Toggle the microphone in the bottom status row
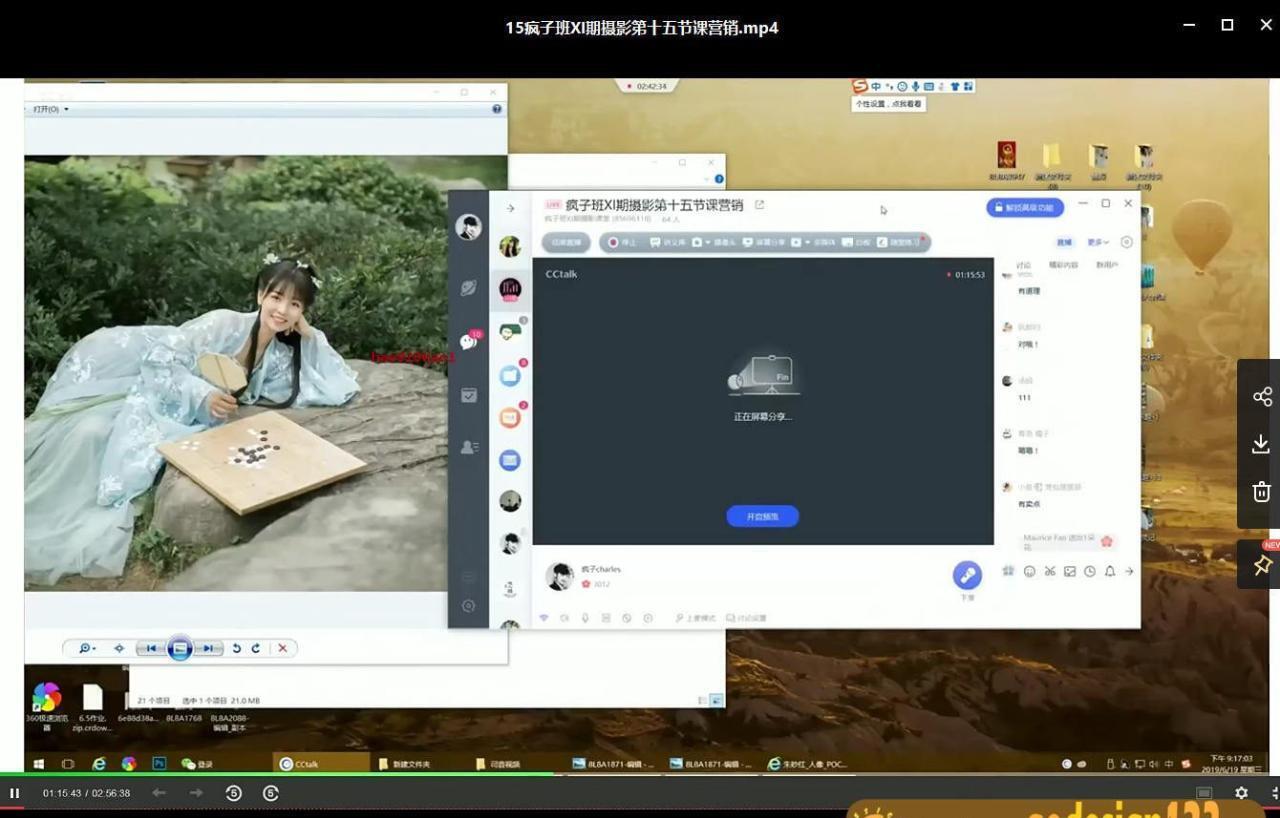 click(x=584, y=617)
